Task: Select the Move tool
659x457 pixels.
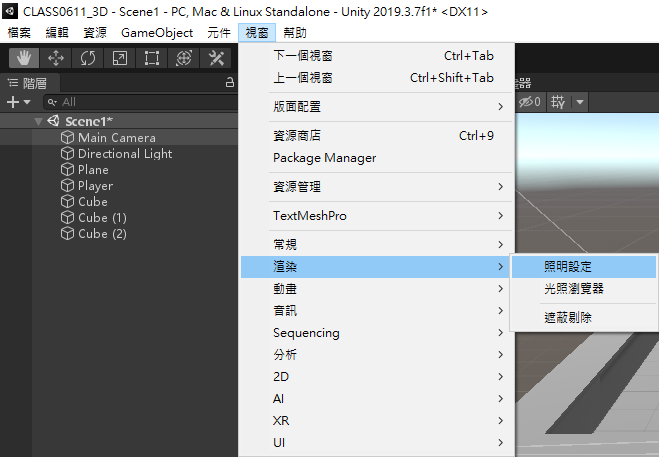Action: [56, 59]
